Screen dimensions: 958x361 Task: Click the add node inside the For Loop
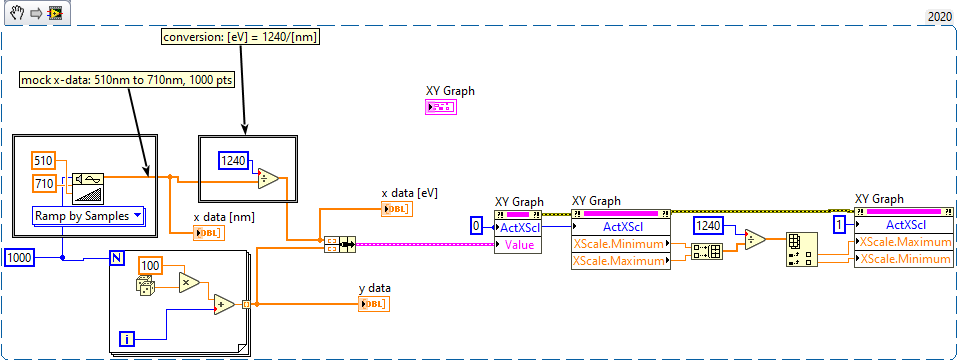coord(224,304)
